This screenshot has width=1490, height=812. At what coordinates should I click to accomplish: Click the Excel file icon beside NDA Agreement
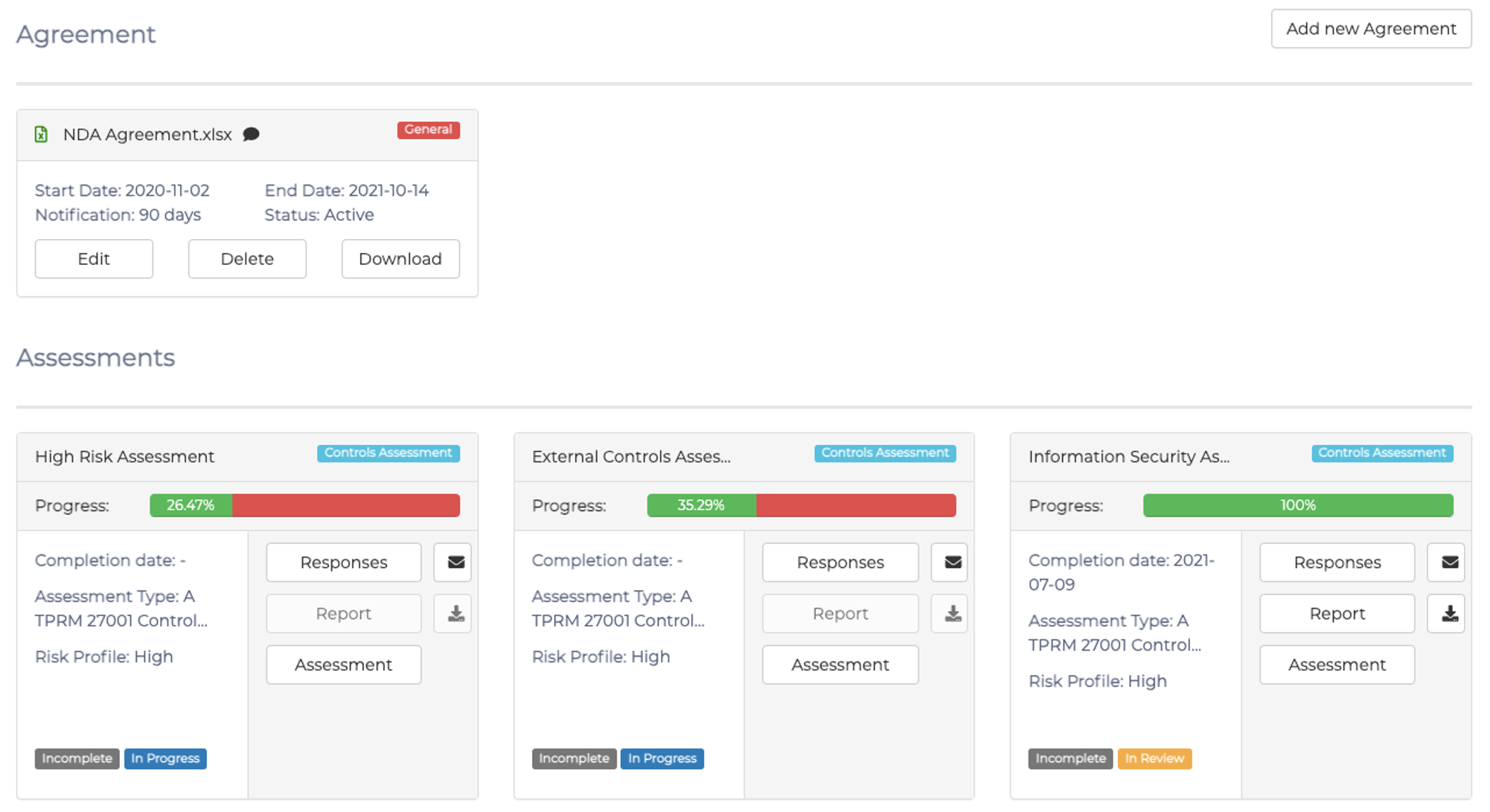coord(42,134)
